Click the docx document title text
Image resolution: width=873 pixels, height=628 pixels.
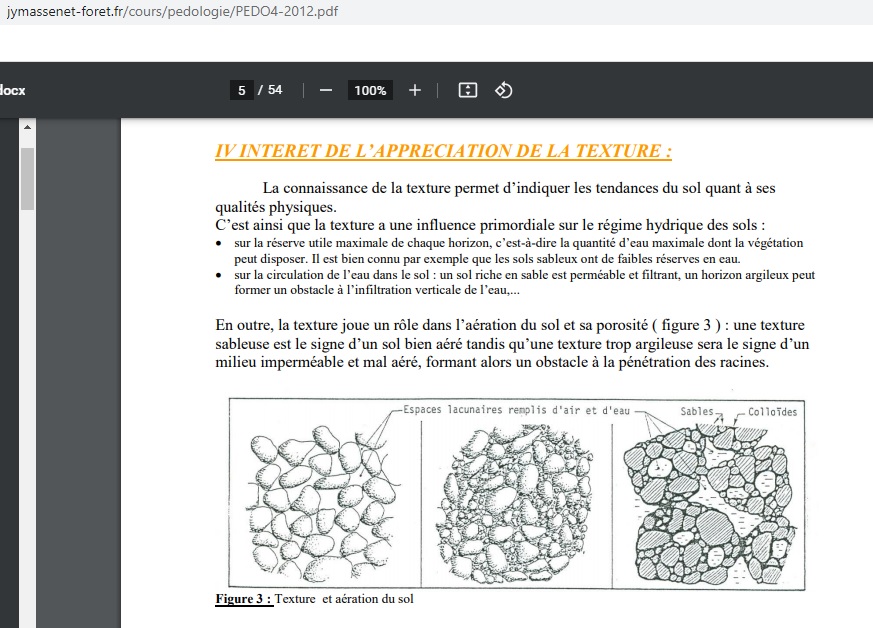pyautogui.click(x=13, y=90)
